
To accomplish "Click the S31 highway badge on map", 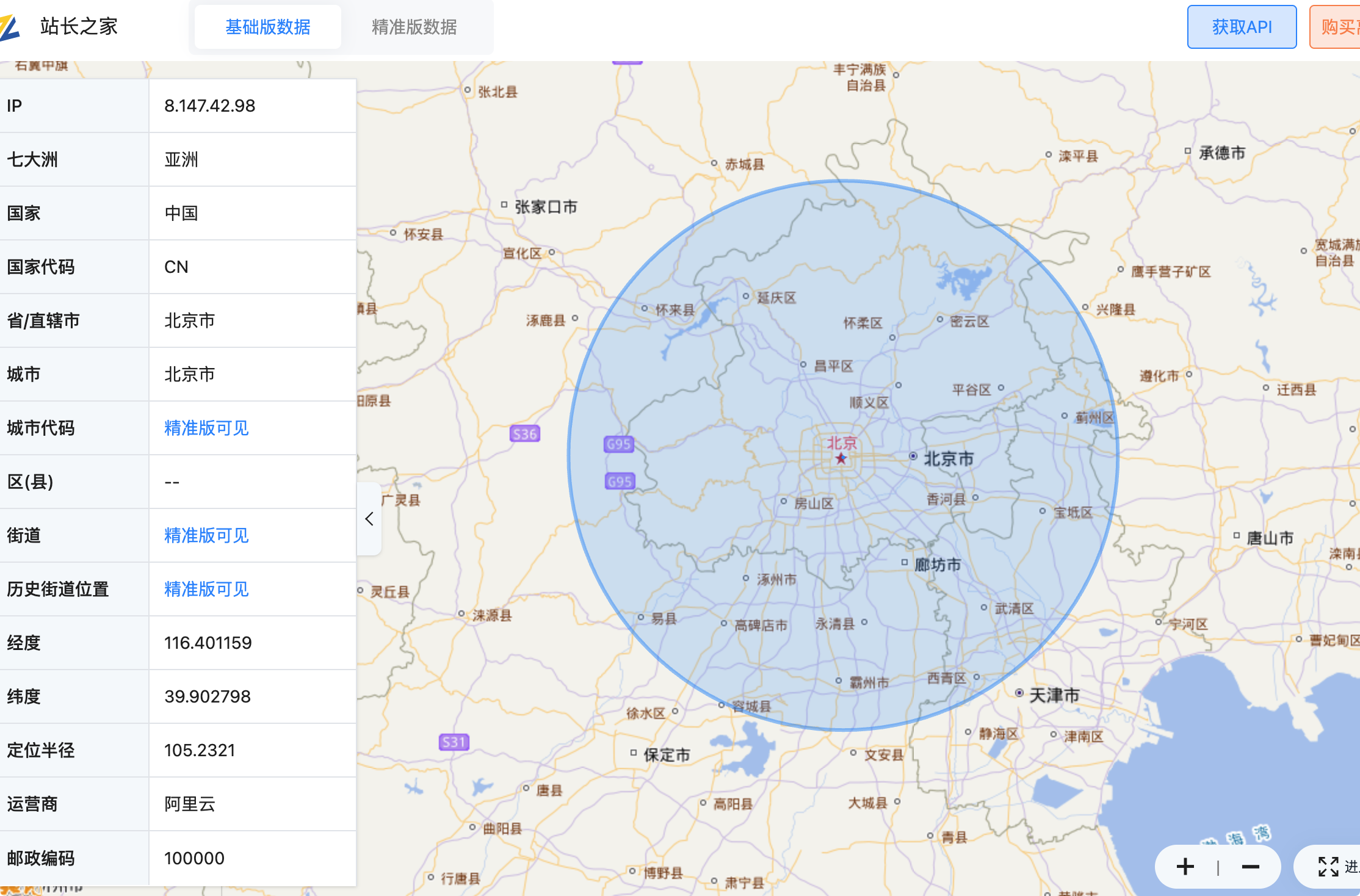I will point(454,742).
